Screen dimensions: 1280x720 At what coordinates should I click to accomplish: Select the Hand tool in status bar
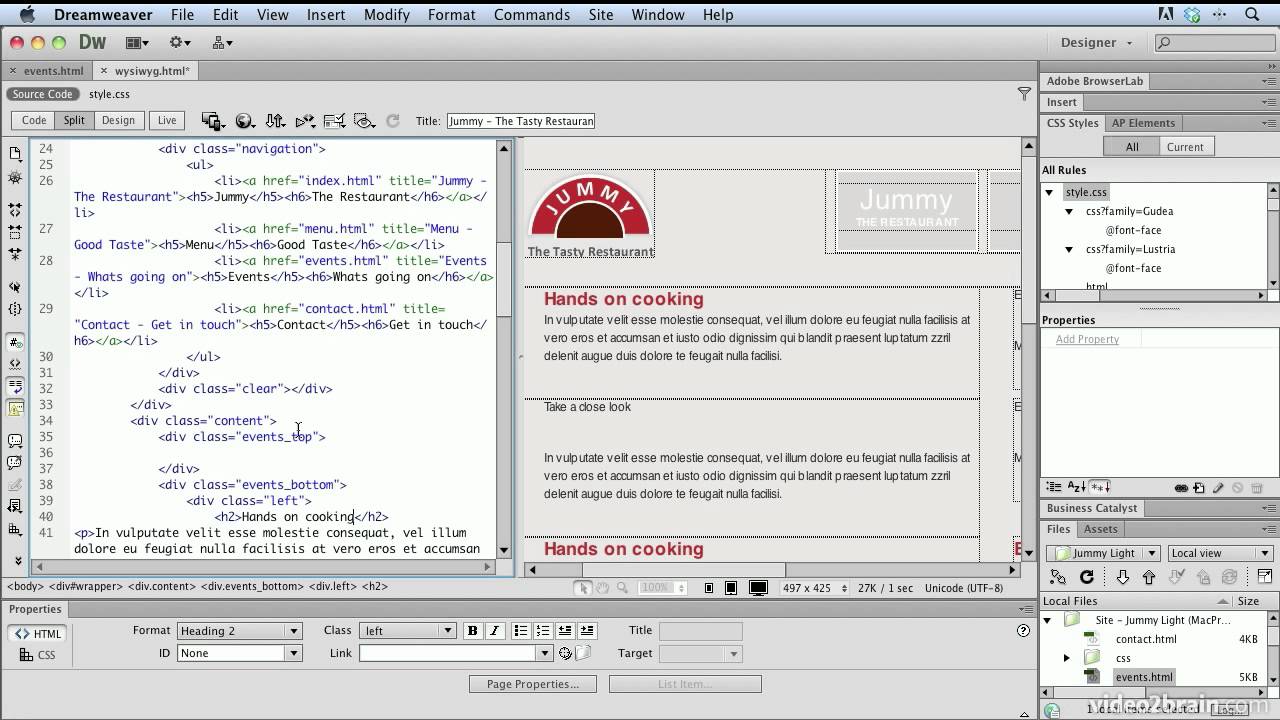click(x=603, y=588)
